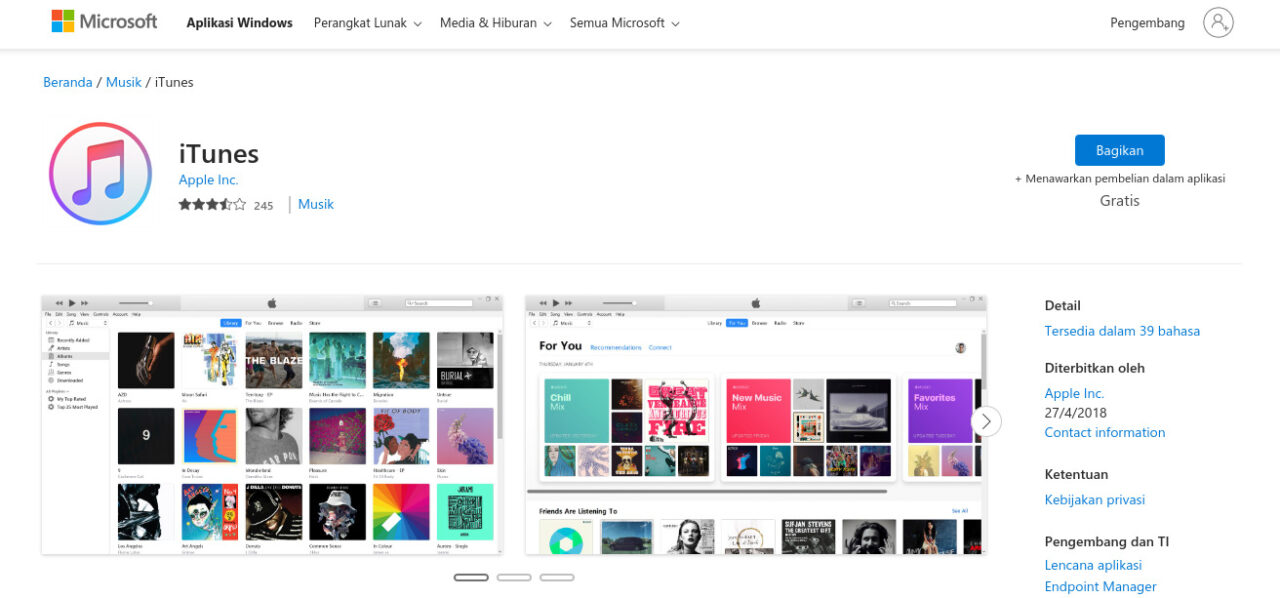The height and width of the screenshot is (598, 1280).
Task: Select the first carousel page indicator
Action: [471, 577]
